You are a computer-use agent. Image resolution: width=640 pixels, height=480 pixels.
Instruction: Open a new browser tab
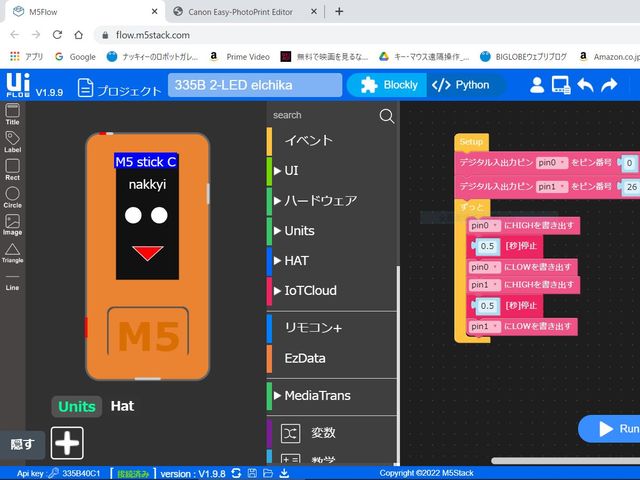339,11
